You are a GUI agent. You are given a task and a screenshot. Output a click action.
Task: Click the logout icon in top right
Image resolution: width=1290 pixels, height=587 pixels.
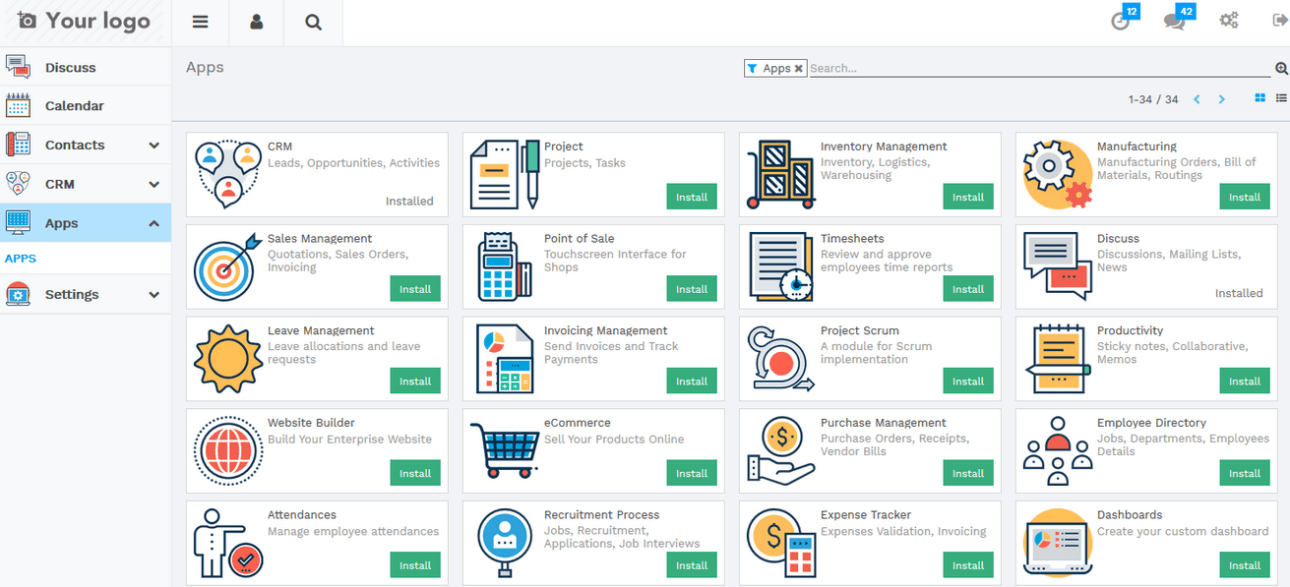pos(1280,20)
